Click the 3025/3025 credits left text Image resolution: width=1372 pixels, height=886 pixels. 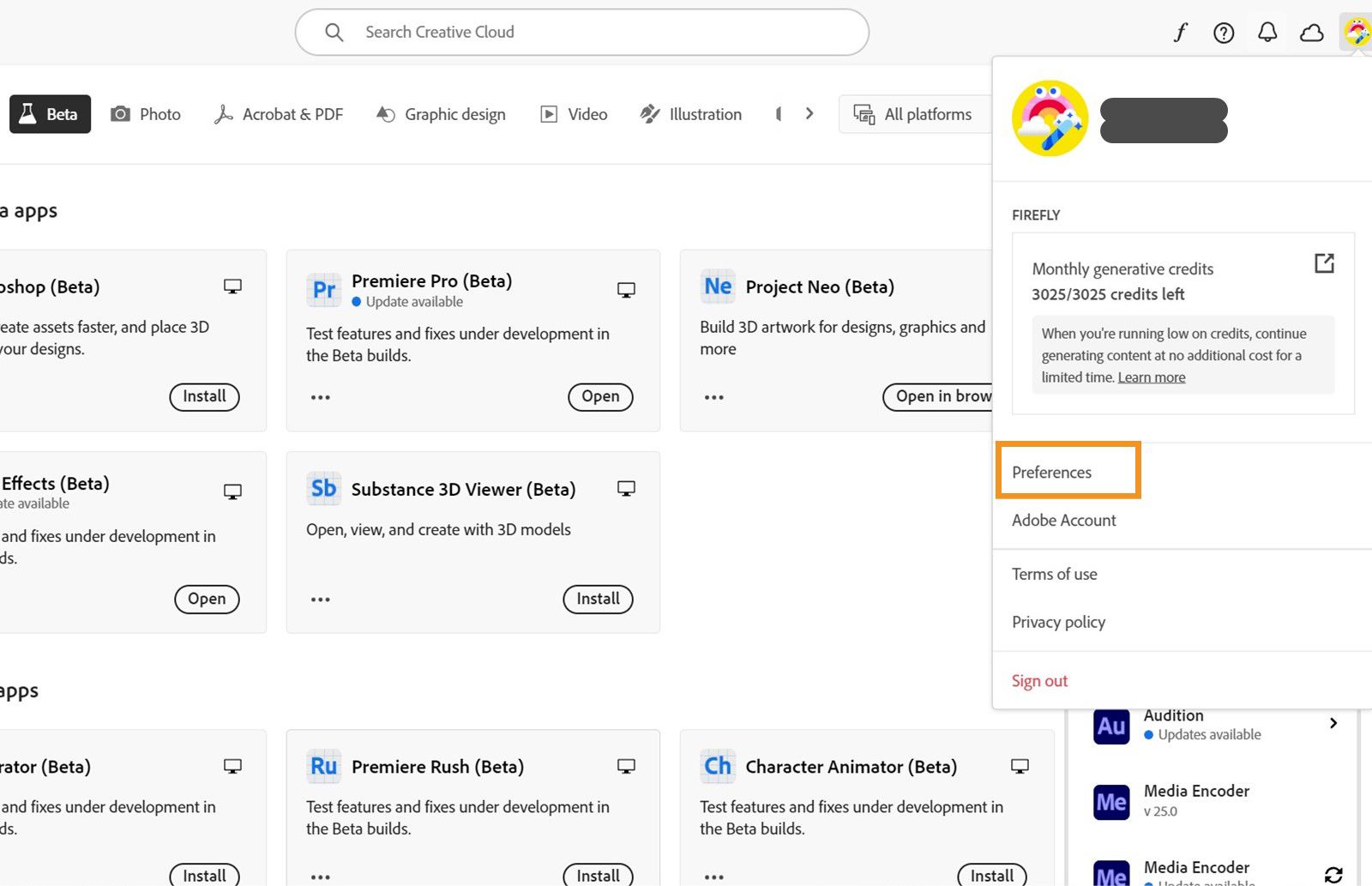[1108, 295]
